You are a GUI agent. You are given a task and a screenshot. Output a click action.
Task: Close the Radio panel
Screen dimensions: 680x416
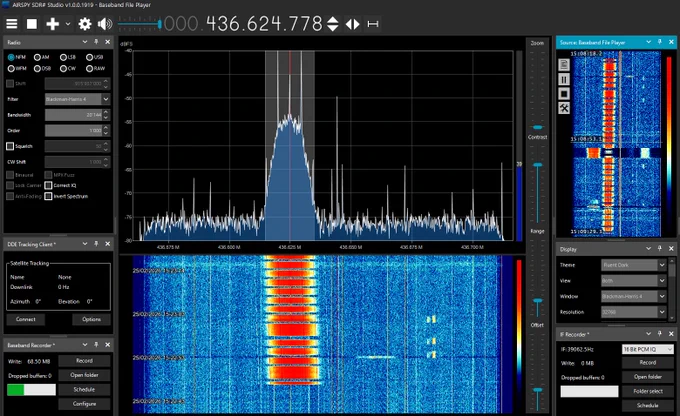pos(108,42)
